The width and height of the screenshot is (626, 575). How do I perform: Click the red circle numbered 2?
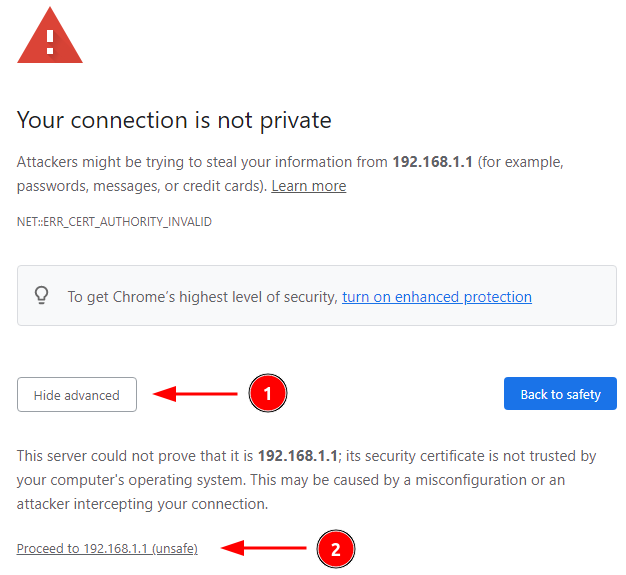coord(333,548)
